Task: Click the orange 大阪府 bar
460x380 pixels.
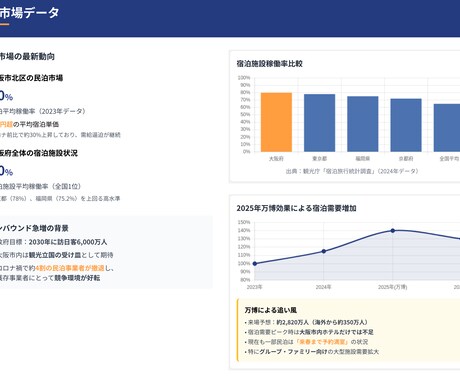Action: click(x=276, y=122)
